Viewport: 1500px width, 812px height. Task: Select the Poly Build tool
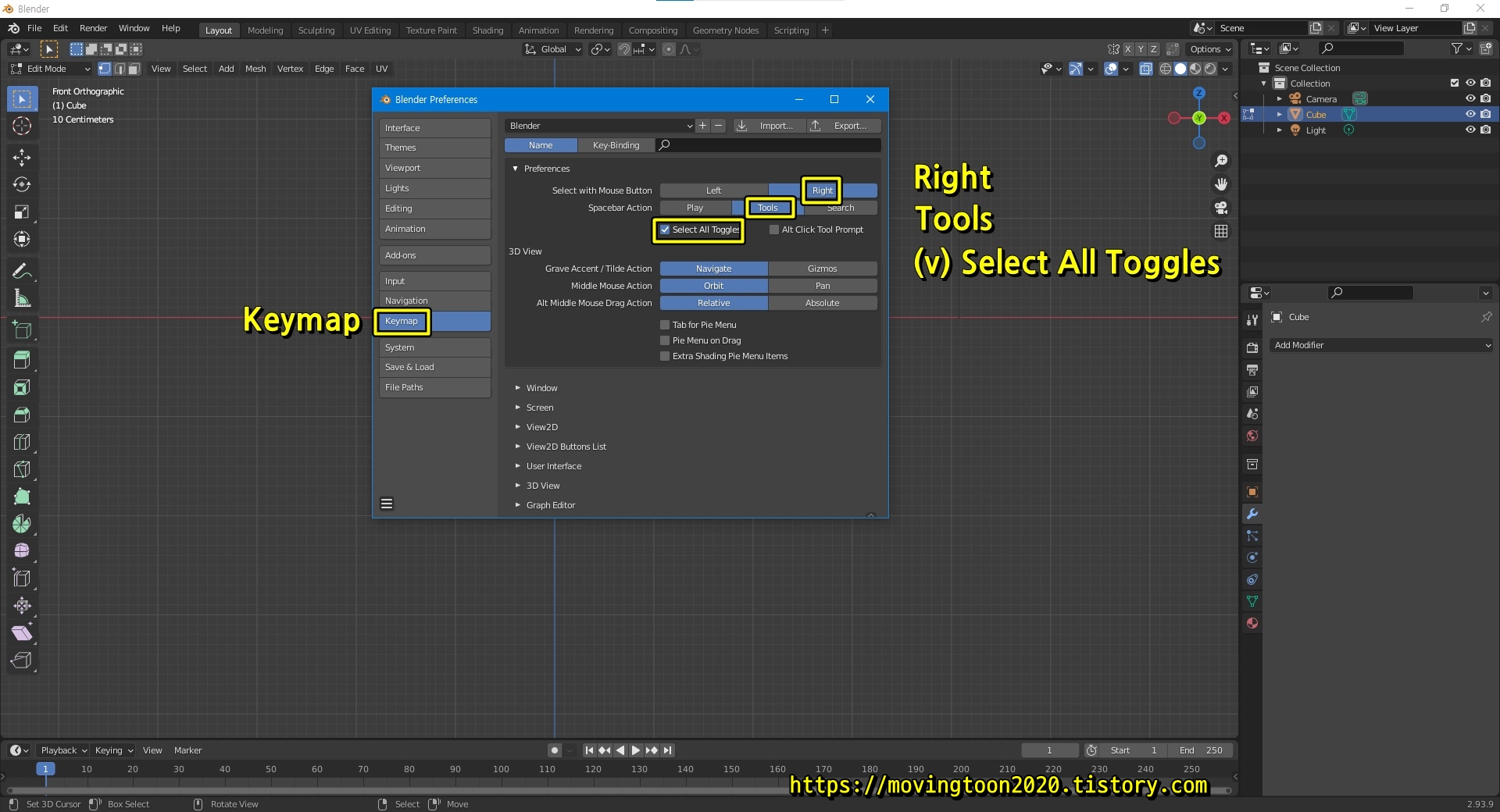pyautogui.click(x=22, y=497)
